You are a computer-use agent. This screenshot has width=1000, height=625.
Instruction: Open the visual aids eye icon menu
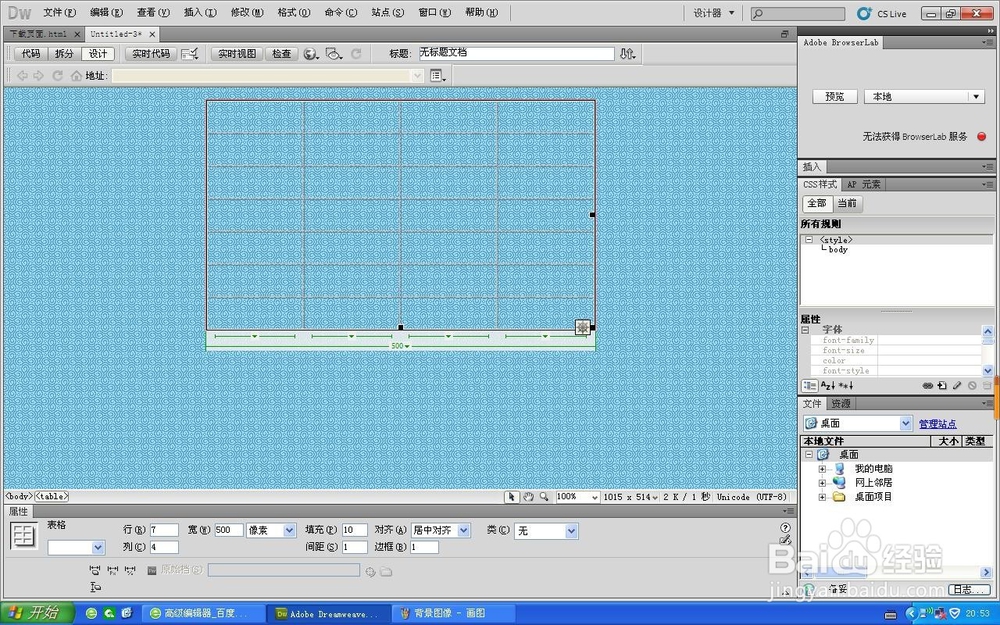click(x=333, y=54)
